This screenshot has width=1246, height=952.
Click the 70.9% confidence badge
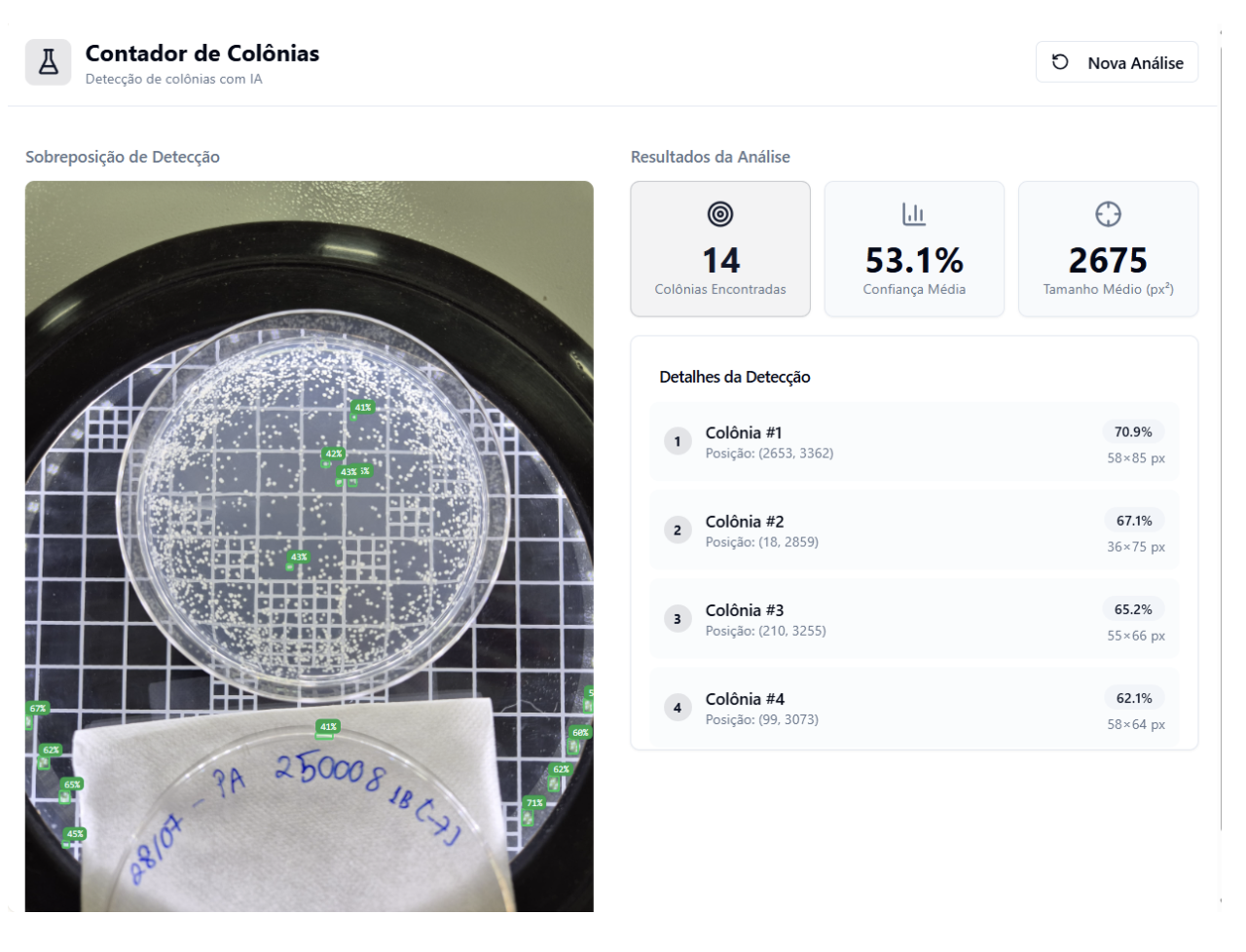pos(1133,432)
